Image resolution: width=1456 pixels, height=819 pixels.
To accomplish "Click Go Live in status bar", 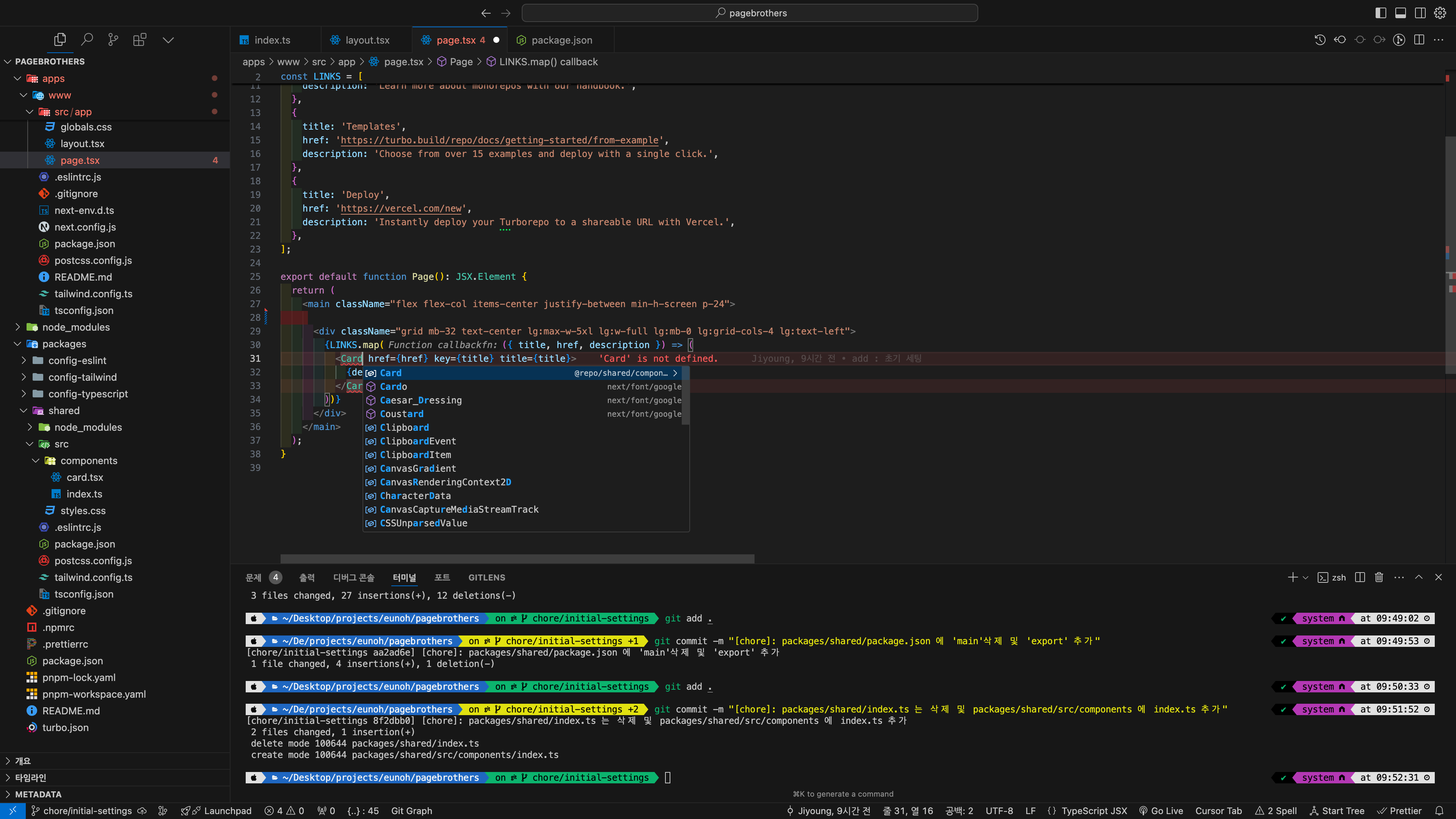I will pos(1161,811).
